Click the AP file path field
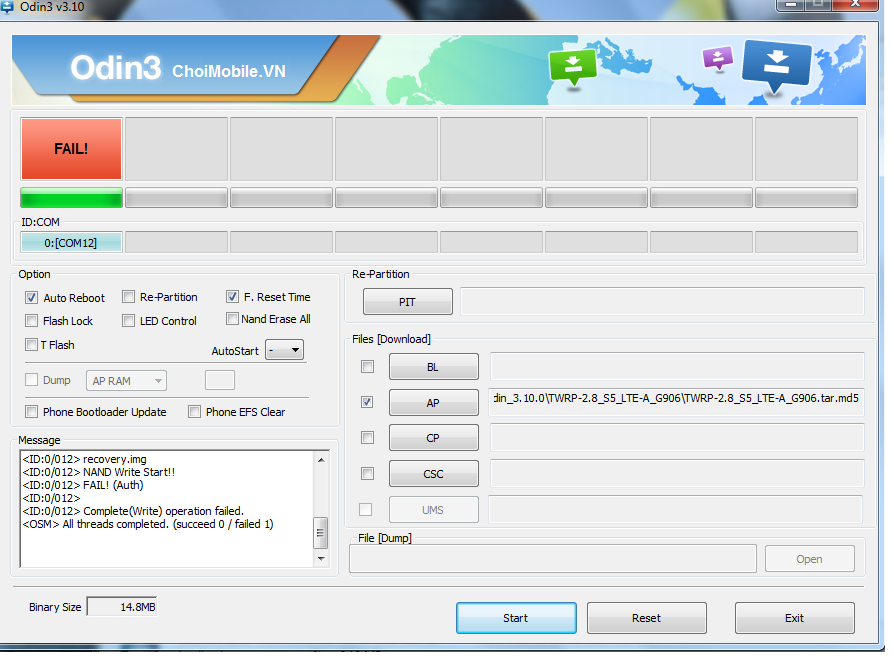This screenshot has width=894, height=657. (x=677, y=402)
